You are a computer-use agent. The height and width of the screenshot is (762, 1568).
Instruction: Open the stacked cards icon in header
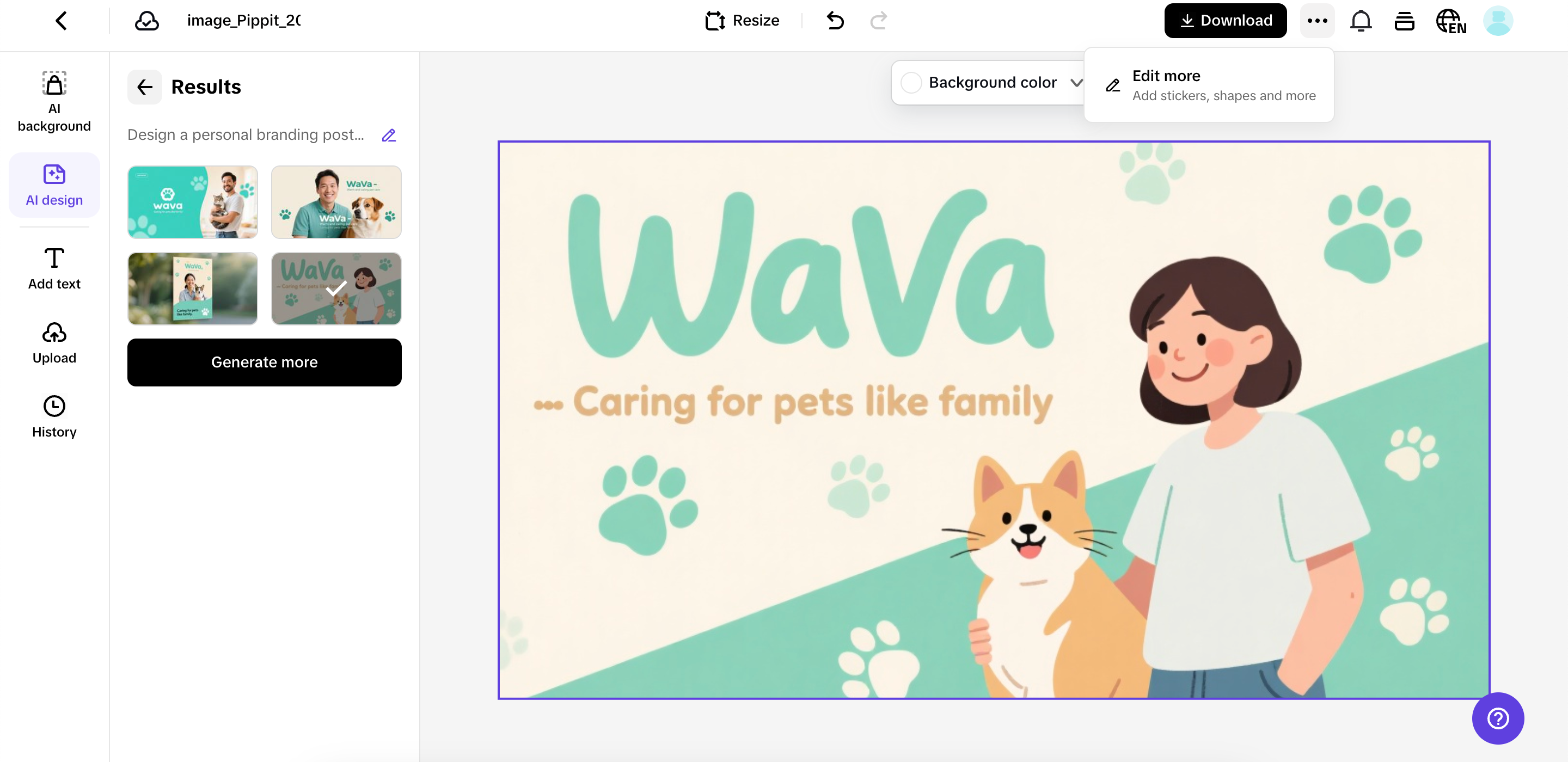(1404, 21)
